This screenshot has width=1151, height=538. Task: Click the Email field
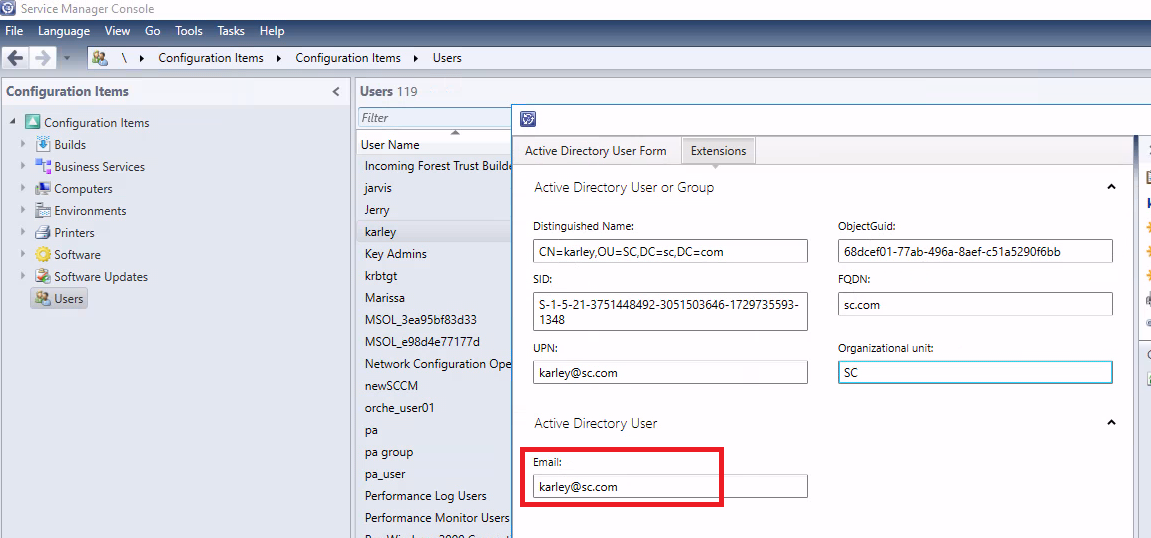click(670, 486)
